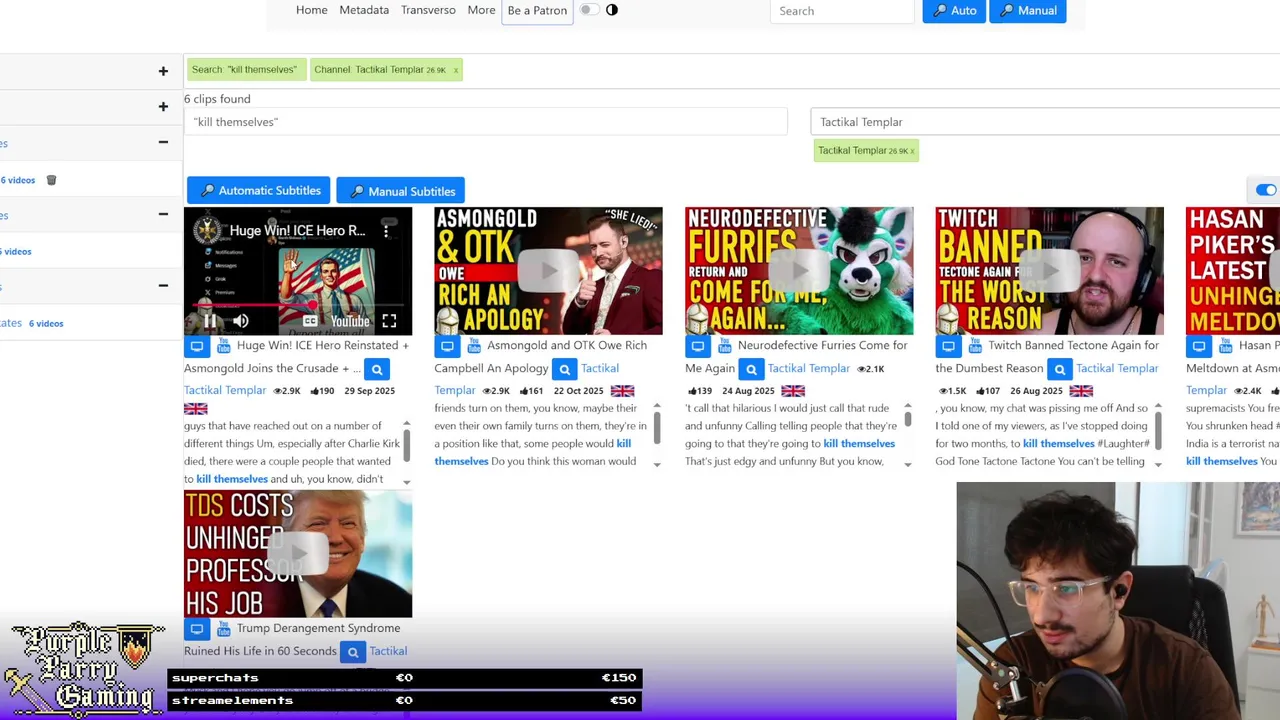The height and width of the screenshot is (720, 1280).
Task: Delete saved search via trash icon
Action: [51, 180]
